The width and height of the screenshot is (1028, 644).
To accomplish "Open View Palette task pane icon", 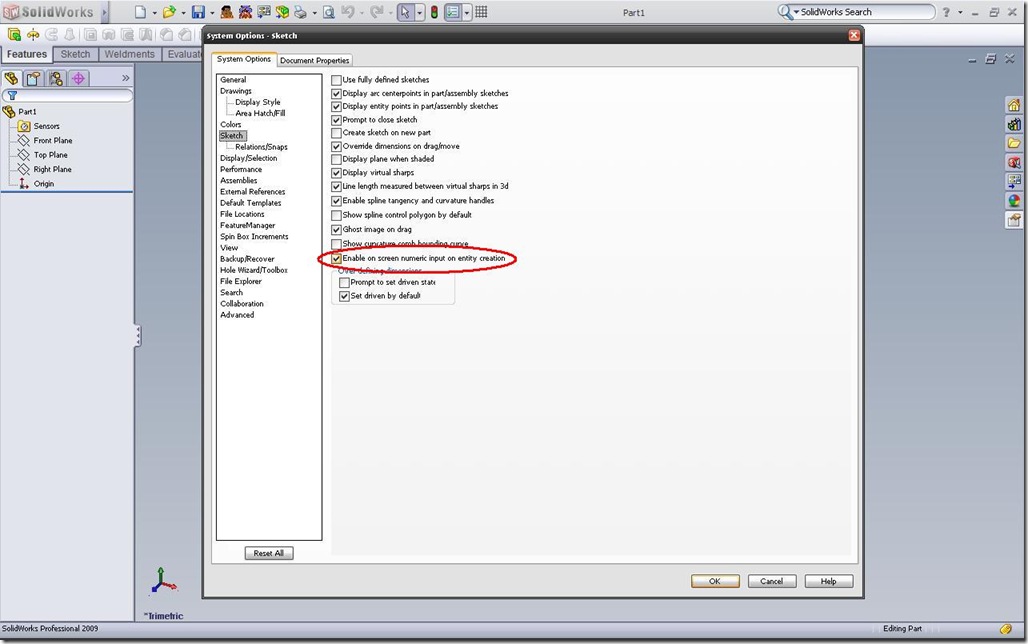I will coord(1014,181).
